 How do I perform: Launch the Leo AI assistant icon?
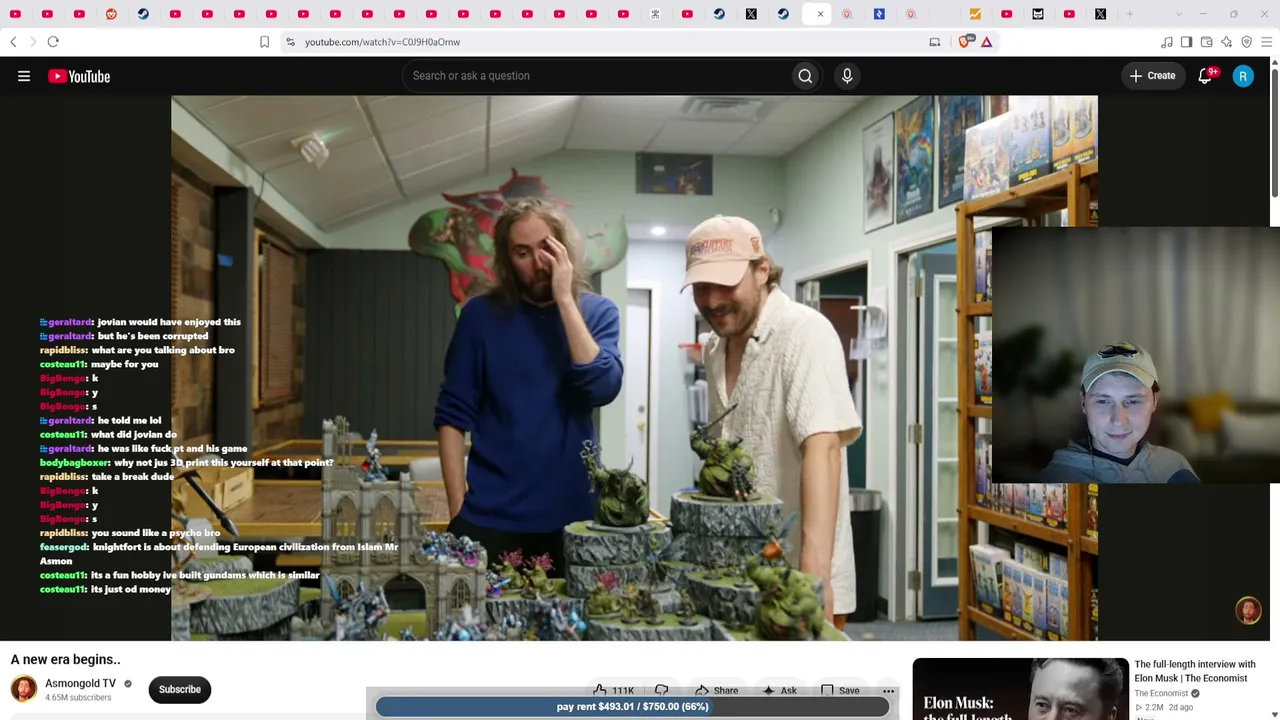pyautogui.click(x=1226, y=42)
